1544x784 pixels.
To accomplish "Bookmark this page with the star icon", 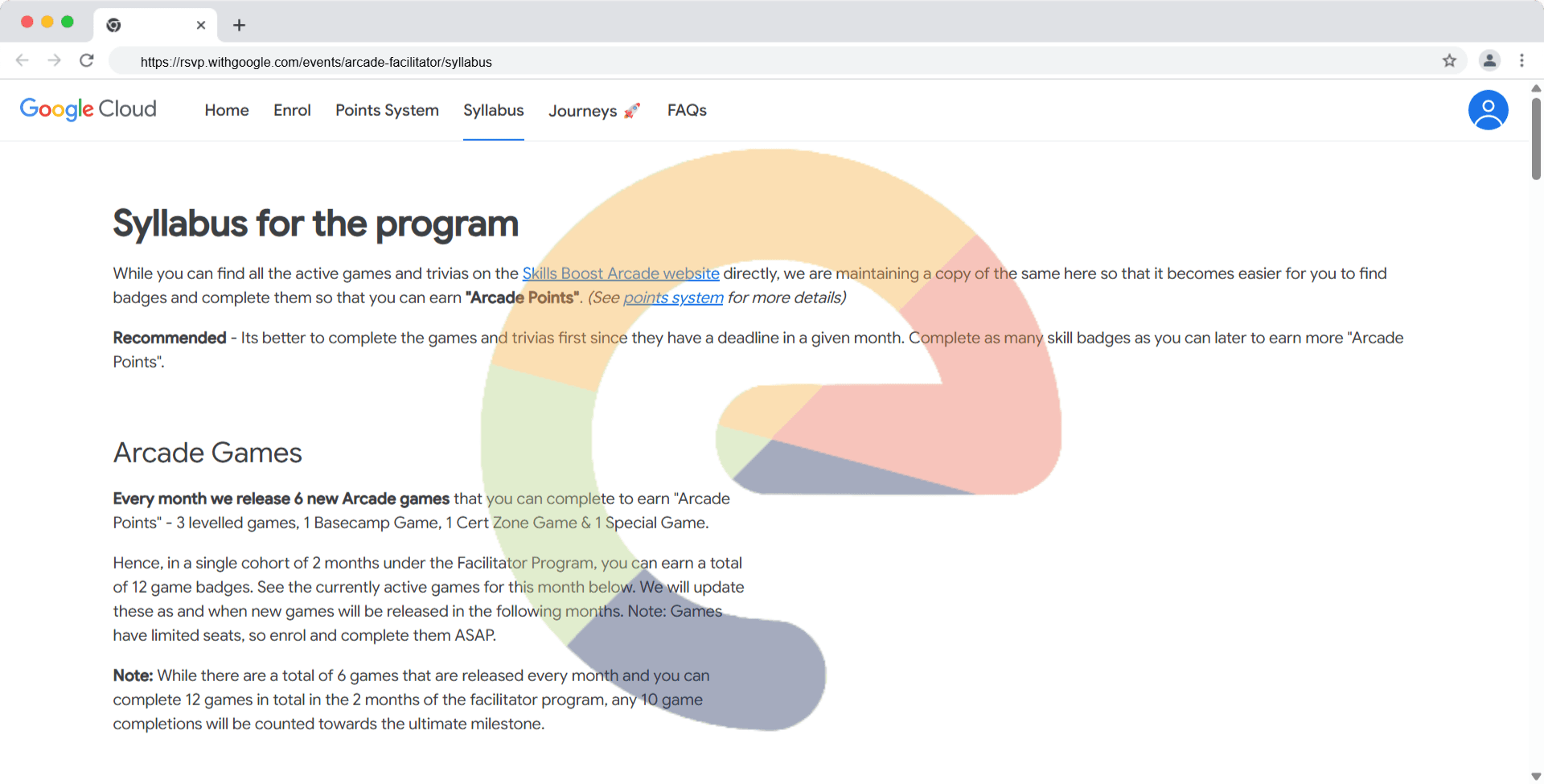I will [1449, 60].
